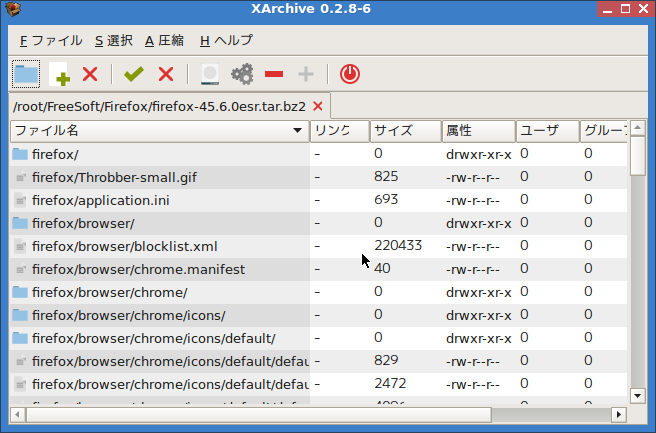Open the gears settings toolbar icon
Viewport: 656px width, 433px height.
coord(242,74)
